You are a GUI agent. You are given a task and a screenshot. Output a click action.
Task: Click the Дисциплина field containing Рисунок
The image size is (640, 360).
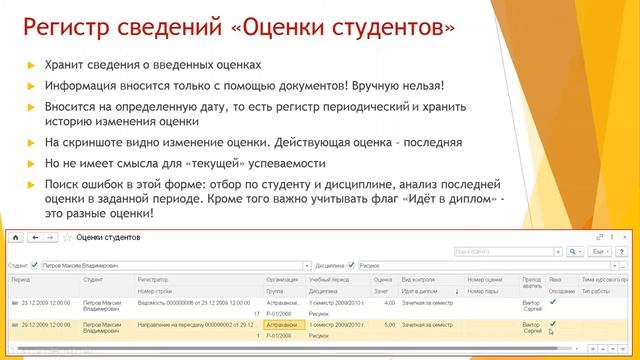(484, 266)
